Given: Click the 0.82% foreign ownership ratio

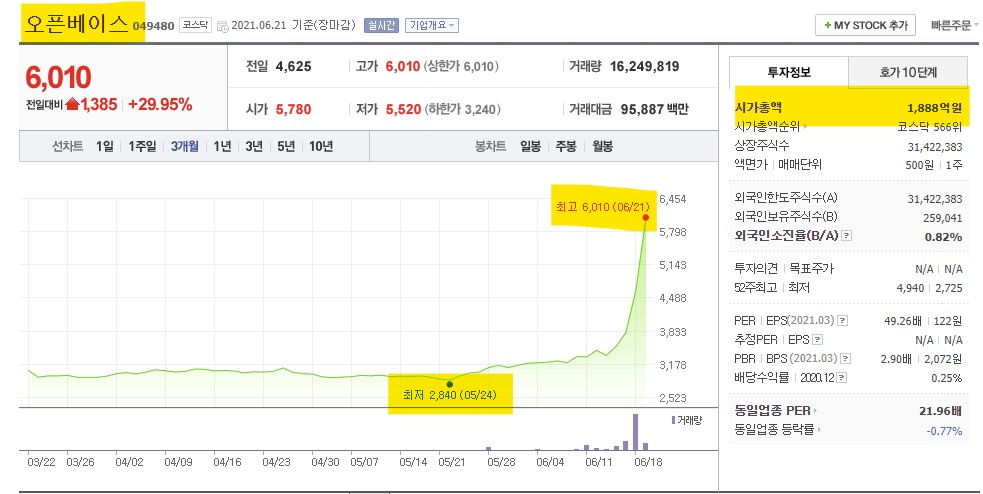Looking at the screenshot, I should [x=944, y=237].
